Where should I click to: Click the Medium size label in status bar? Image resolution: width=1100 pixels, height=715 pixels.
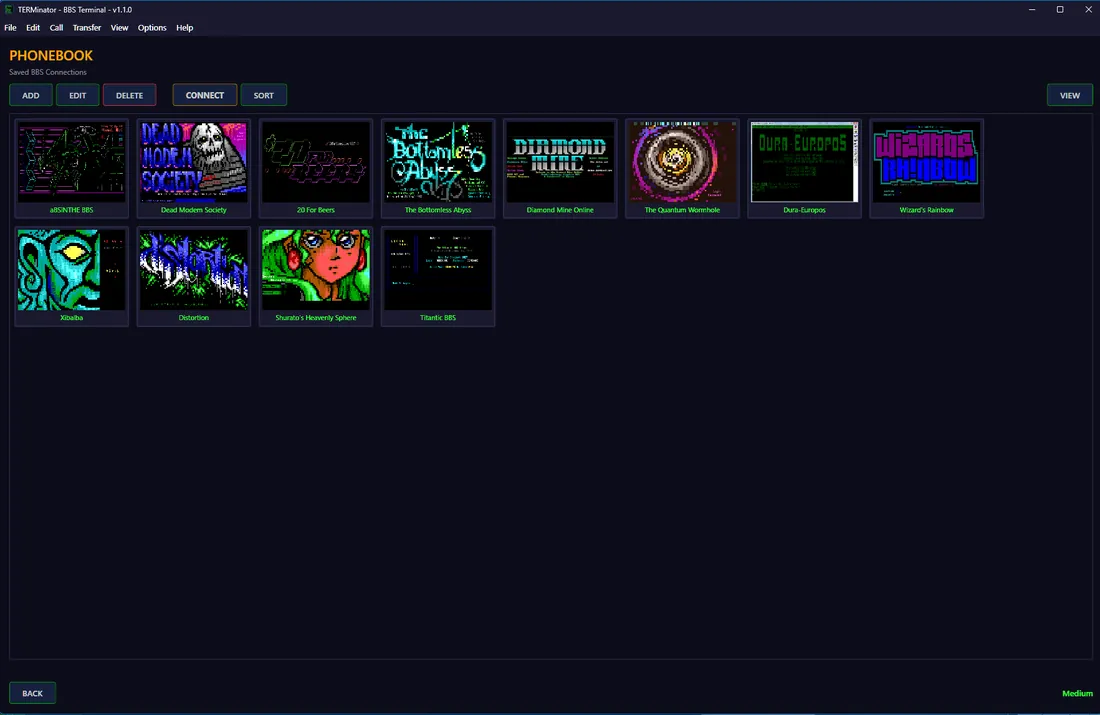(1077, 693)
